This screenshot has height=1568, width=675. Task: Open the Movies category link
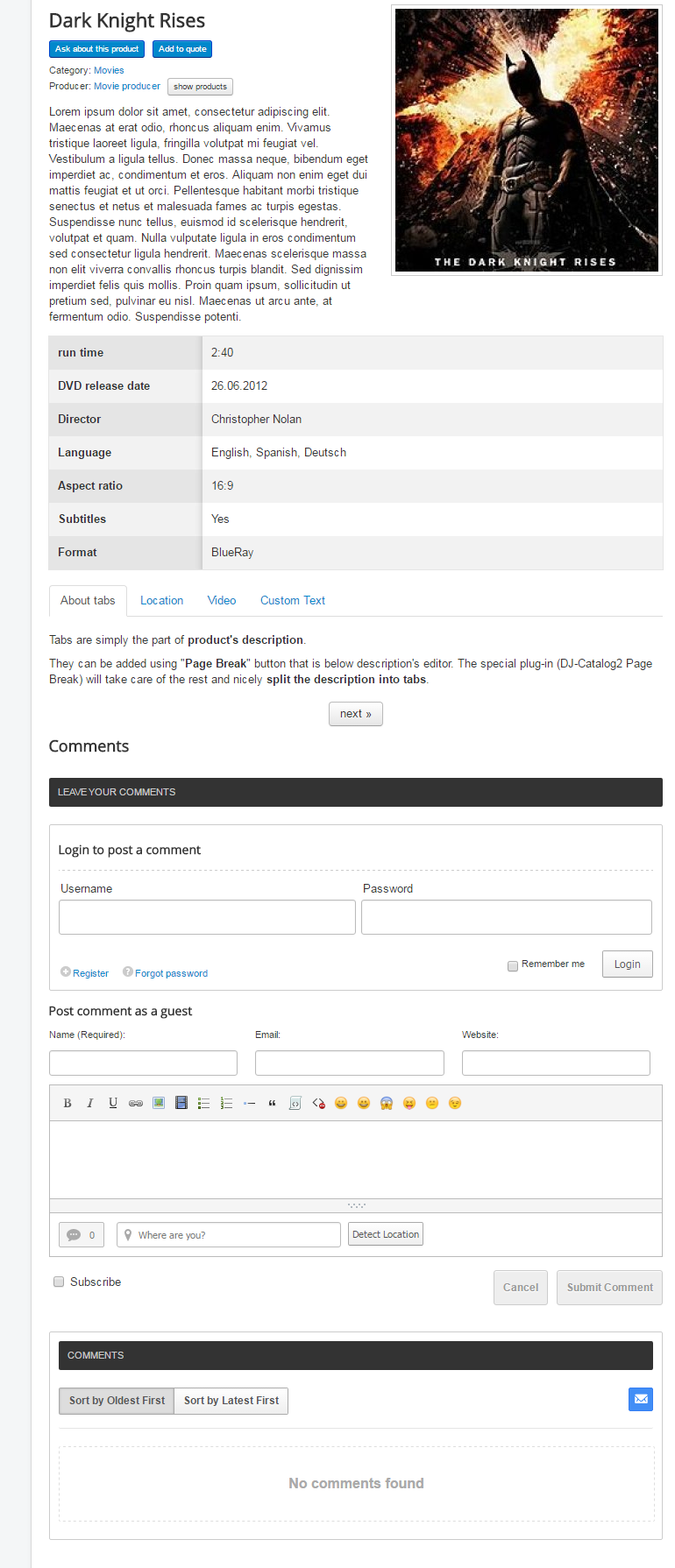coord(109,70)
